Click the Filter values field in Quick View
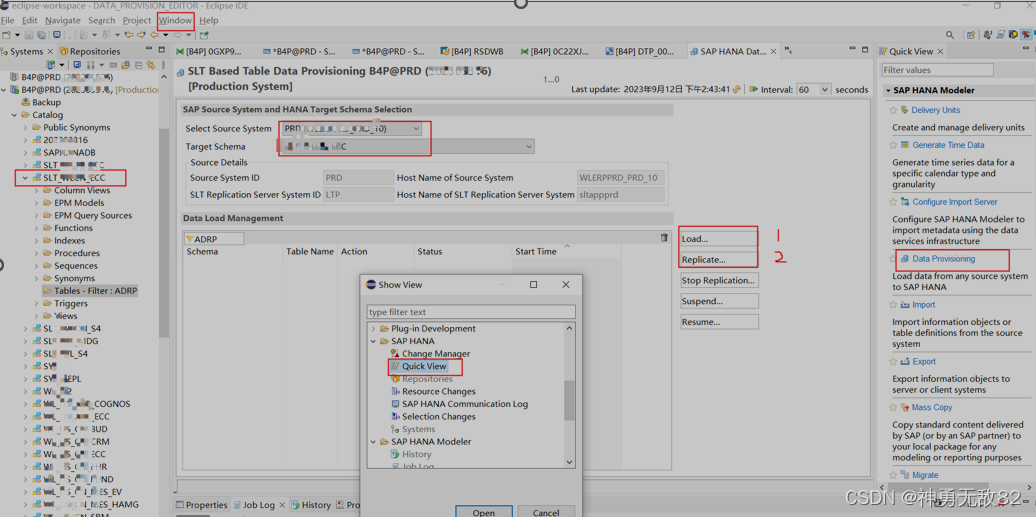 tap(937, 70)
